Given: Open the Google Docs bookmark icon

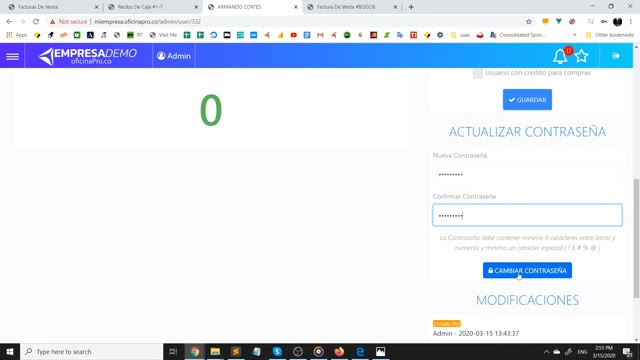Looking at the screenshot, I should click(307, 35).
